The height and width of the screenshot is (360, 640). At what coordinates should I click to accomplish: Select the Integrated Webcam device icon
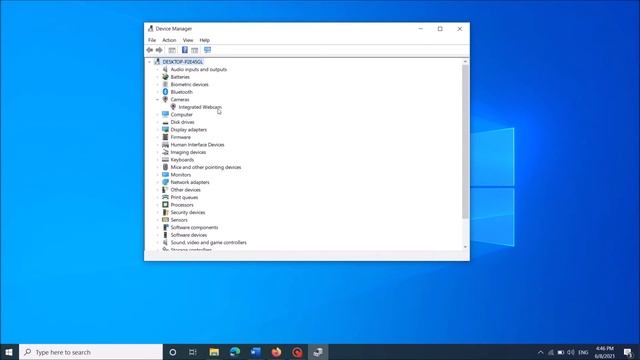[x=173, y=107]
